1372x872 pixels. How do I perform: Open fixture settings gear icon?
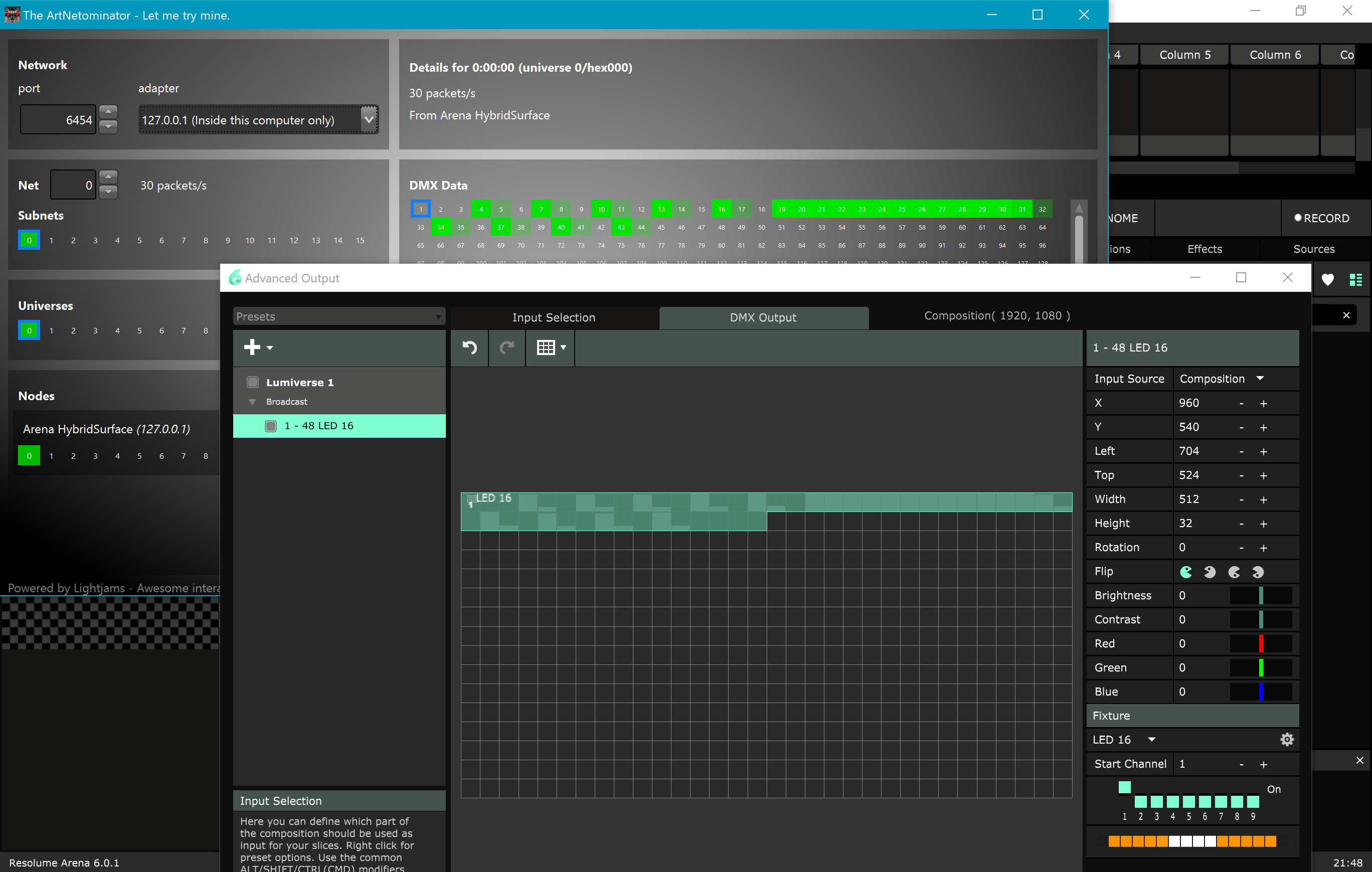1287,740
